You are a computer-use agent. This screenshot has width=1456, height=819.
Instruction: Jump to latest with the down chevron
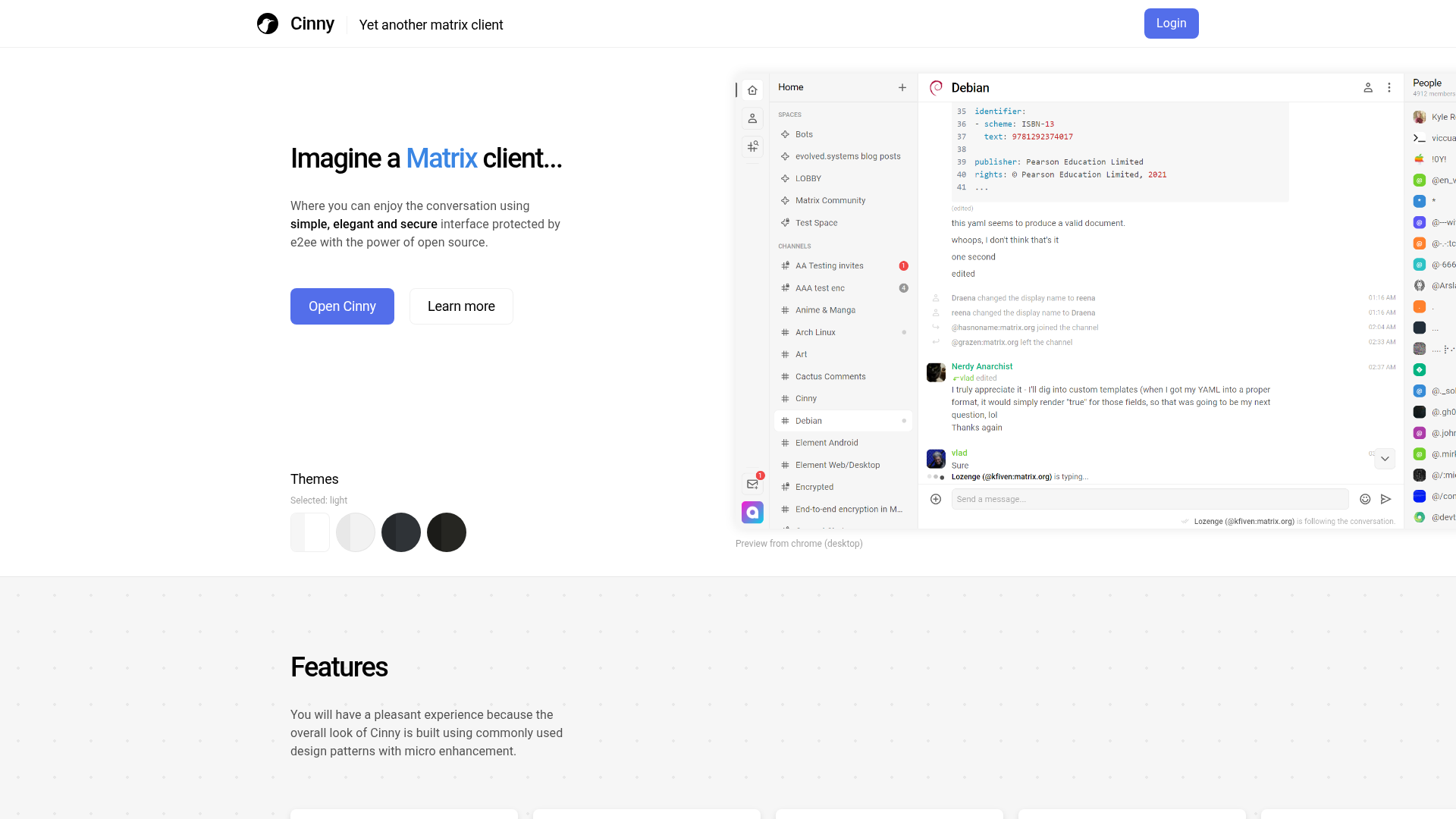[1385, 459]
